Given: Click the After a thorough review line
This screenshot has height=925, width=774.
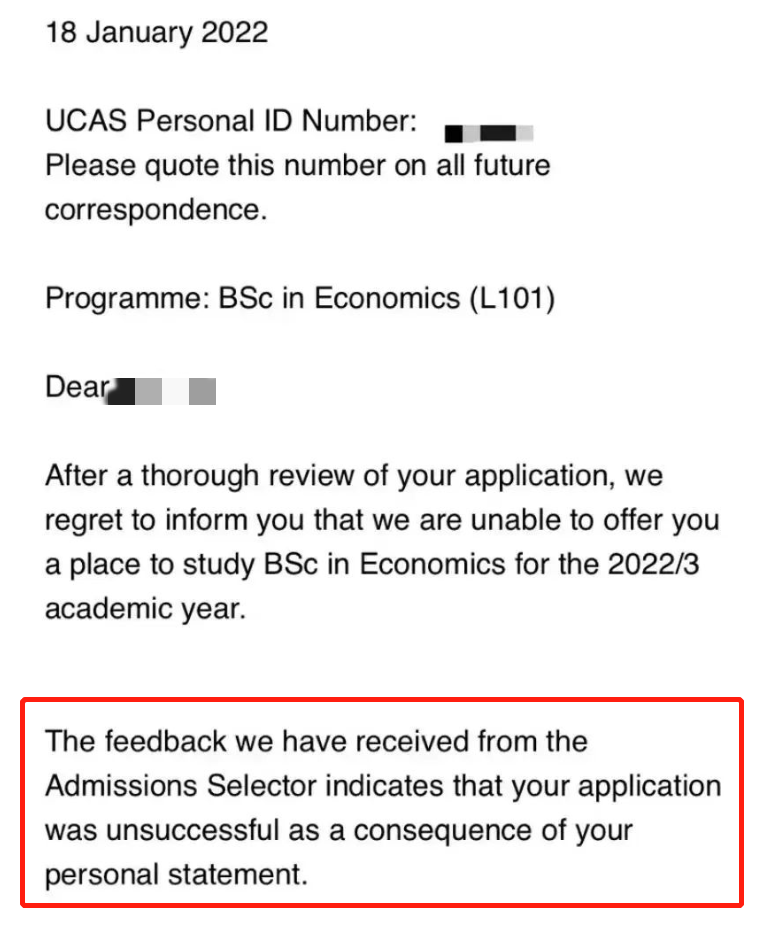Looking at the screenshot, I should pyautogui.click(x=354, y=475).
